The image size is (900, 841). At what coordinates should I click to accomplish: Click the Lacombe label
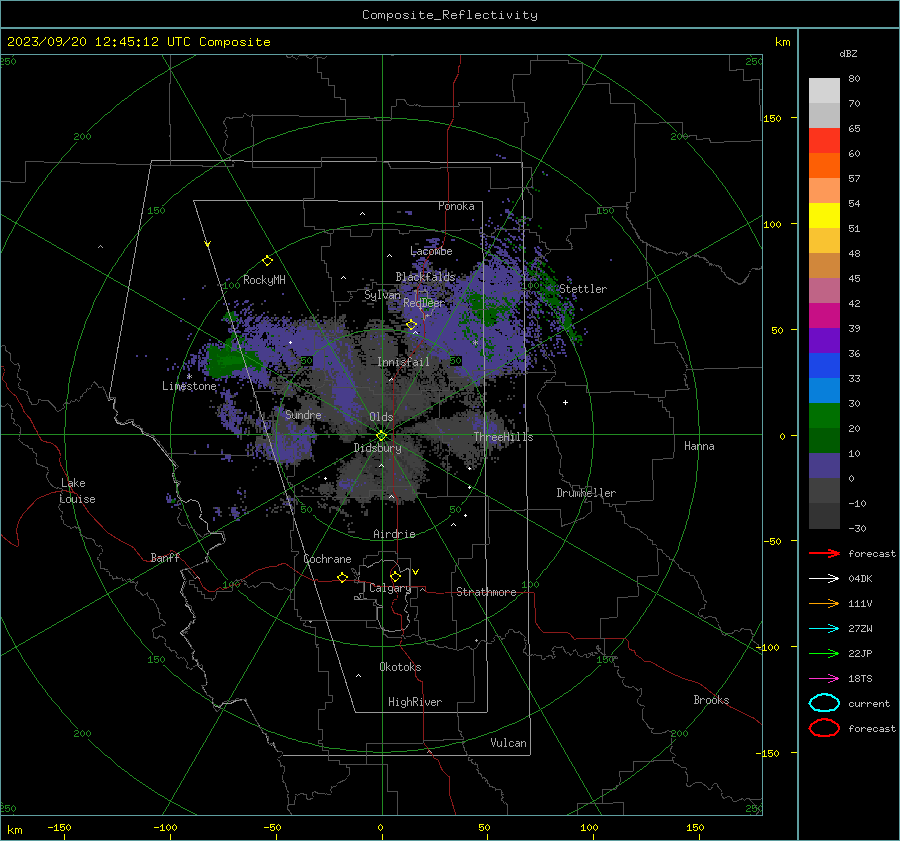click(431, 251)
